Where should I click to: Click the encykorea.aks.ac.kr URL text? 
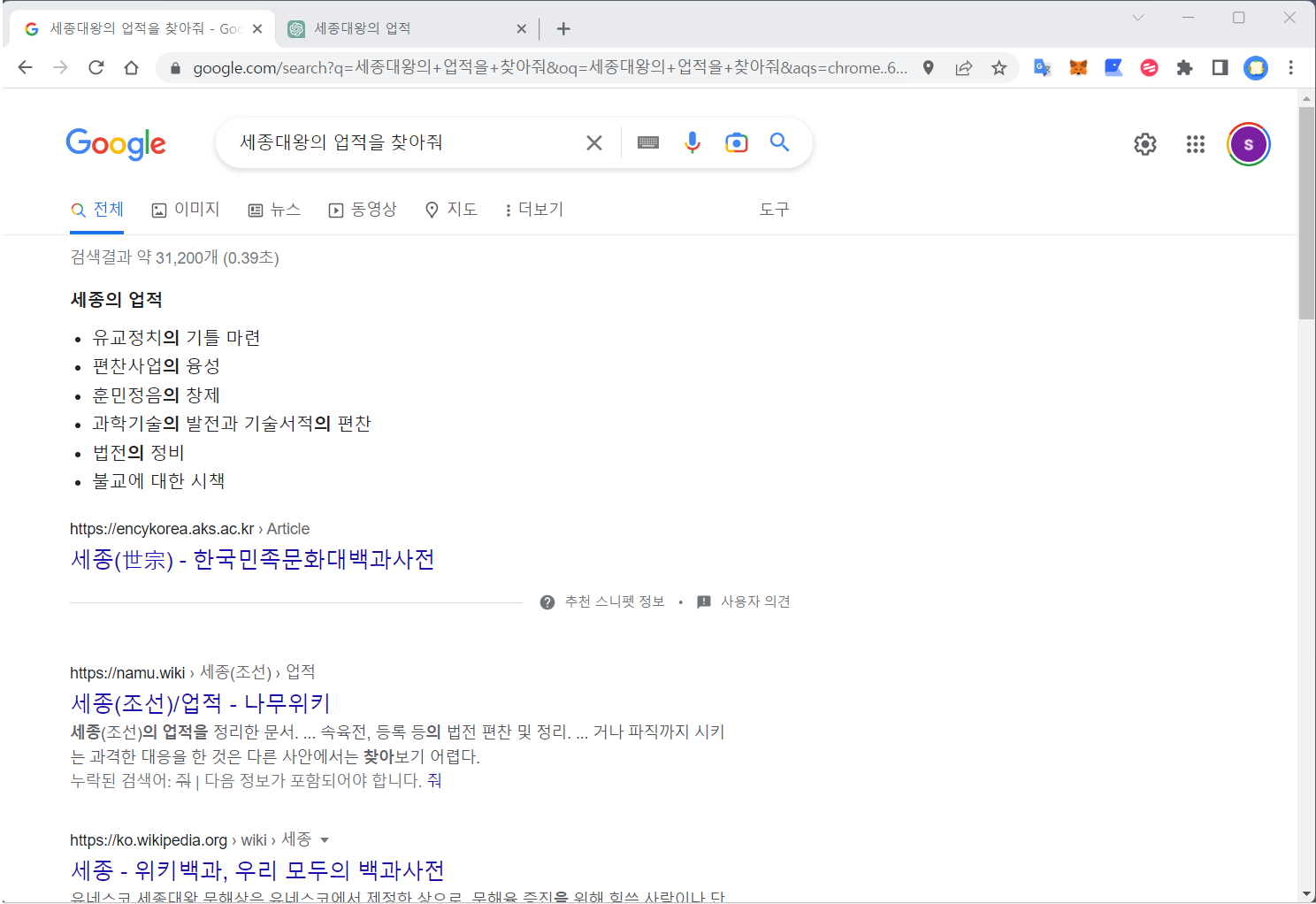[x=162, y=529]
